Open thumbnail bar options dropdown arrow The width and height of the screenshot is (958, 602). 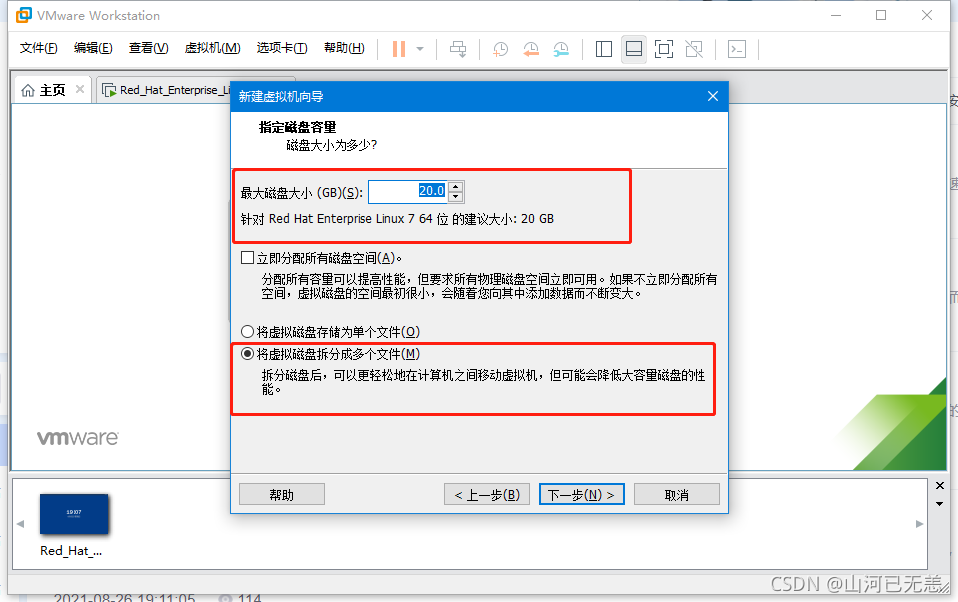pos(940,504)
